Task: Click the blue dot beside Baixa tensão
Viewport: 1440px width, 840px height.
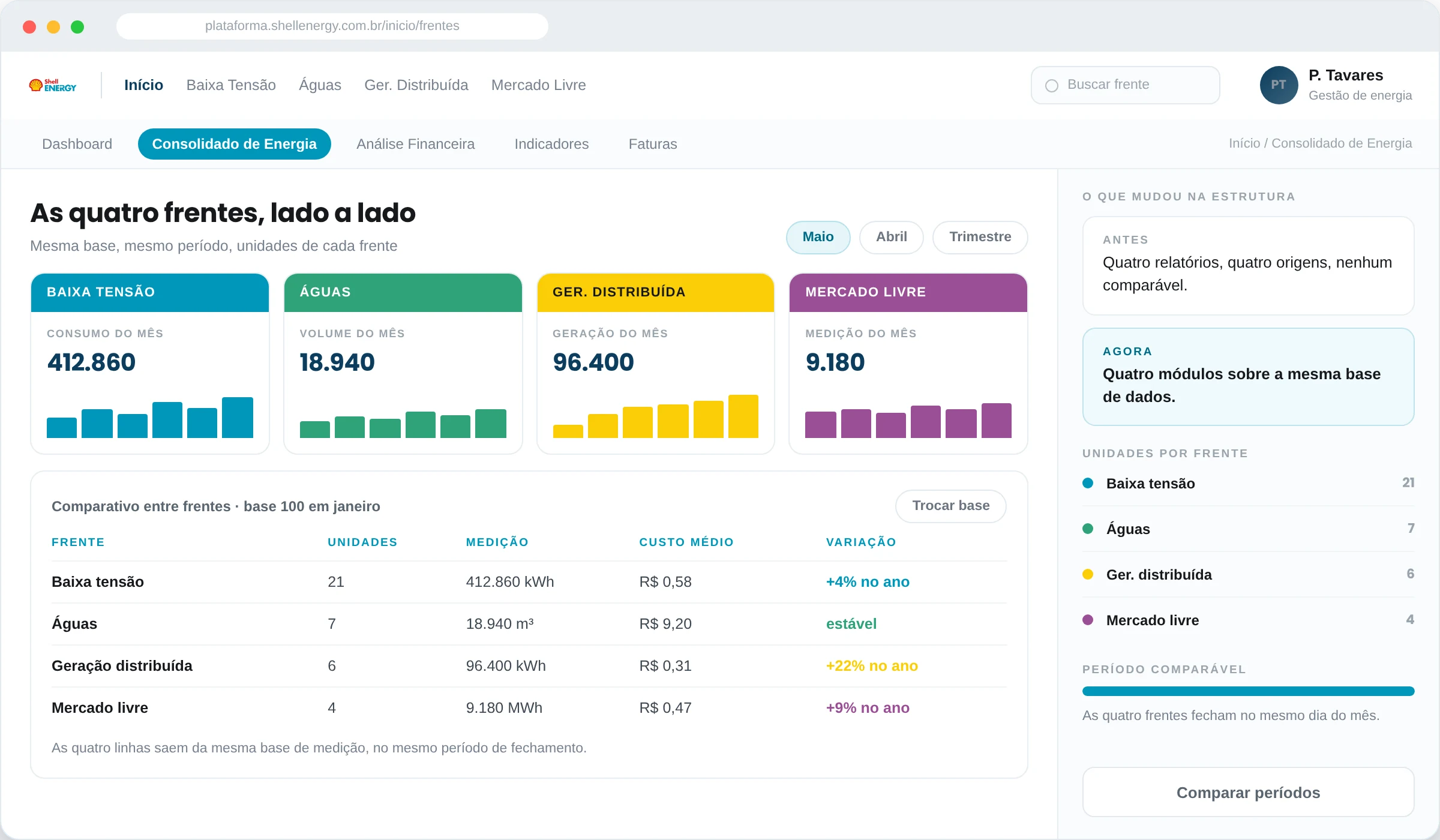Action: (x=1088, y=483)
